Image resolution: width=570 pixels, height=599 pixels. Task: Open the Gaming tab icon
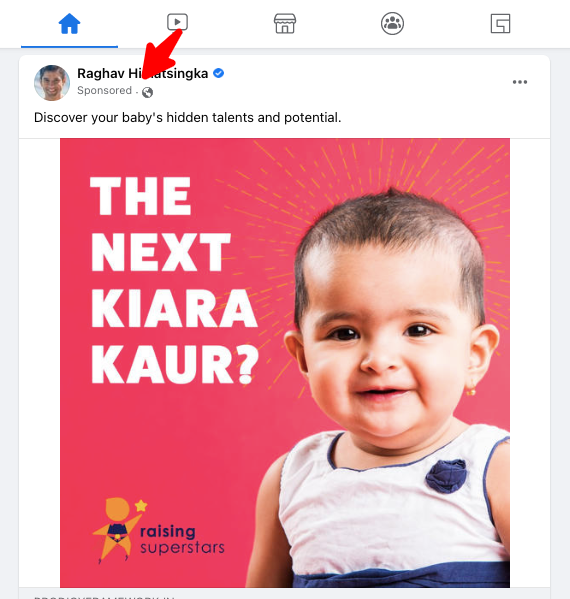(x=500, y=24)
